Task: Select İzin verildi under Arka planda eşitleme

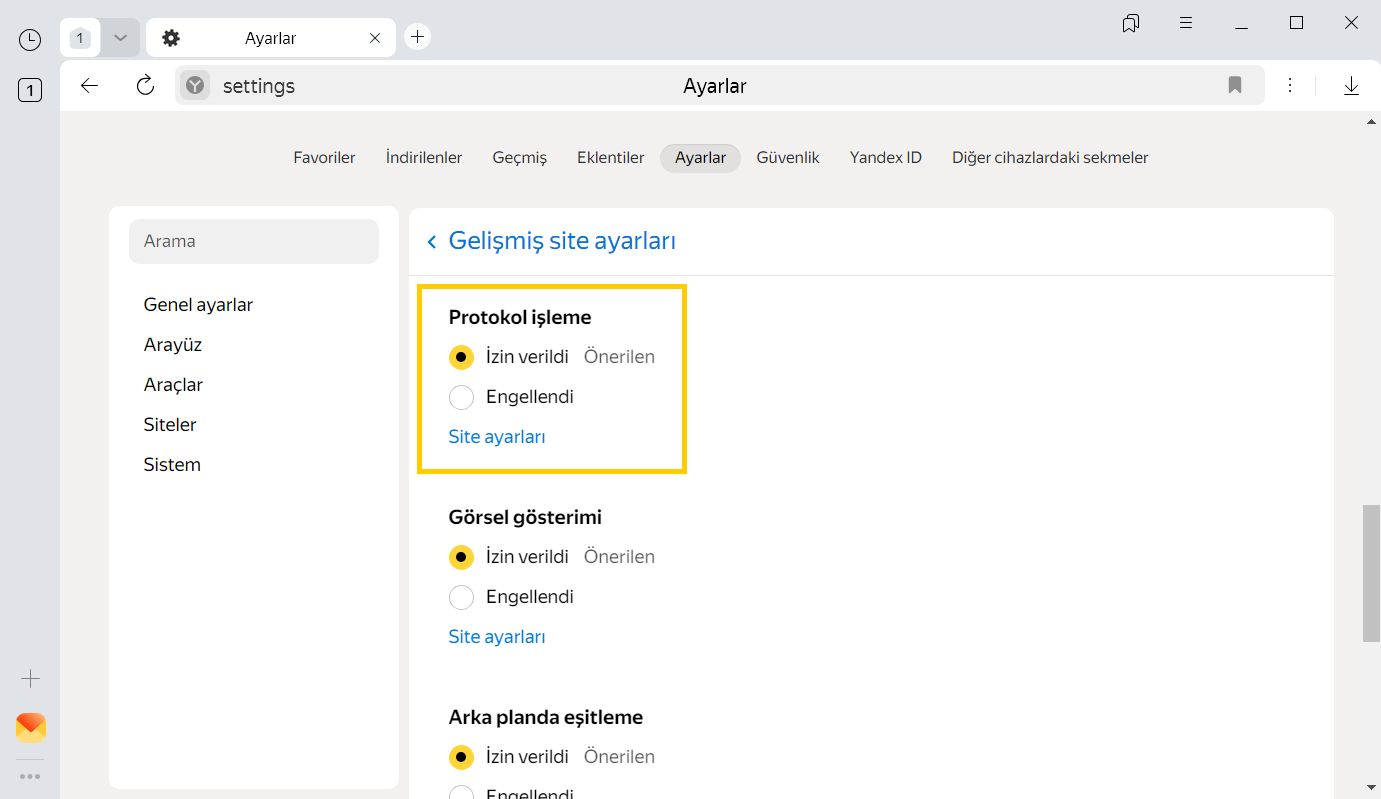Action: pos(461,757)
